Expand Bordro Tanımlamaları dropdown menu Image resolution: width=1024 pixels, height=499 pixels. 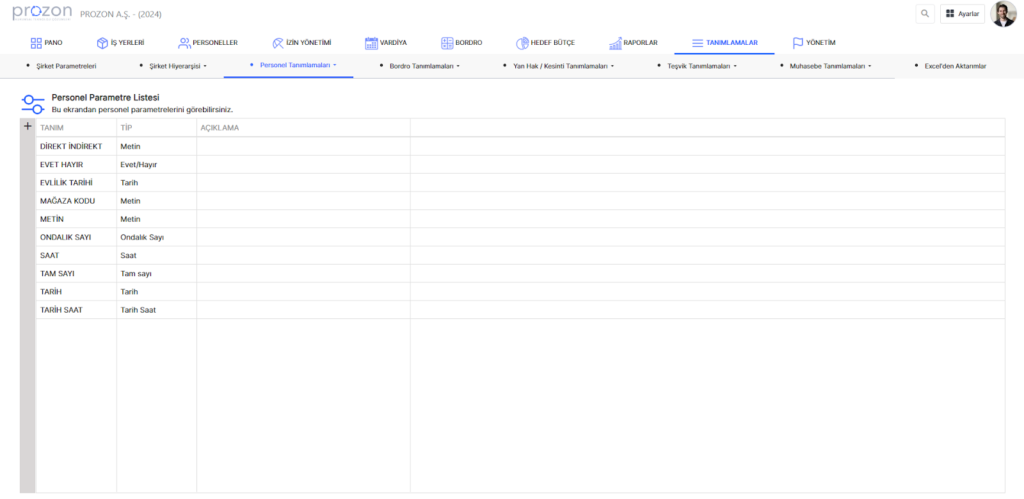[425, 66]
